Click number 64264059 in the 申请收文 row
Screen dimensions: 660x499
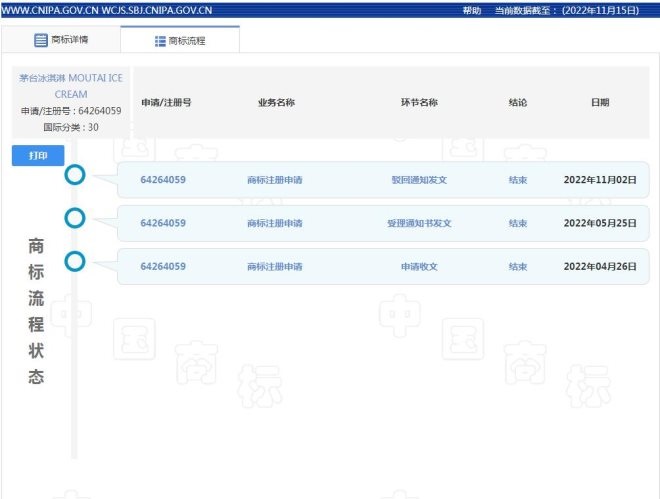[163, 267]
